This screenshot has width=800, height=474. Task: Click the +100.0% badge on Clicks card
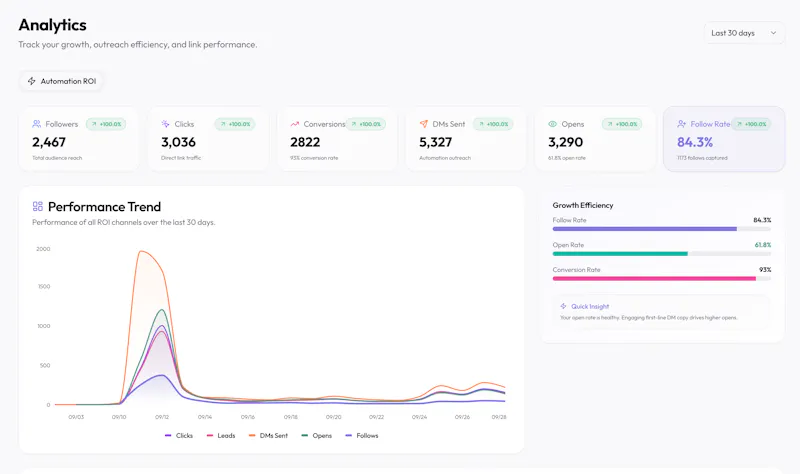click(235, 124)
